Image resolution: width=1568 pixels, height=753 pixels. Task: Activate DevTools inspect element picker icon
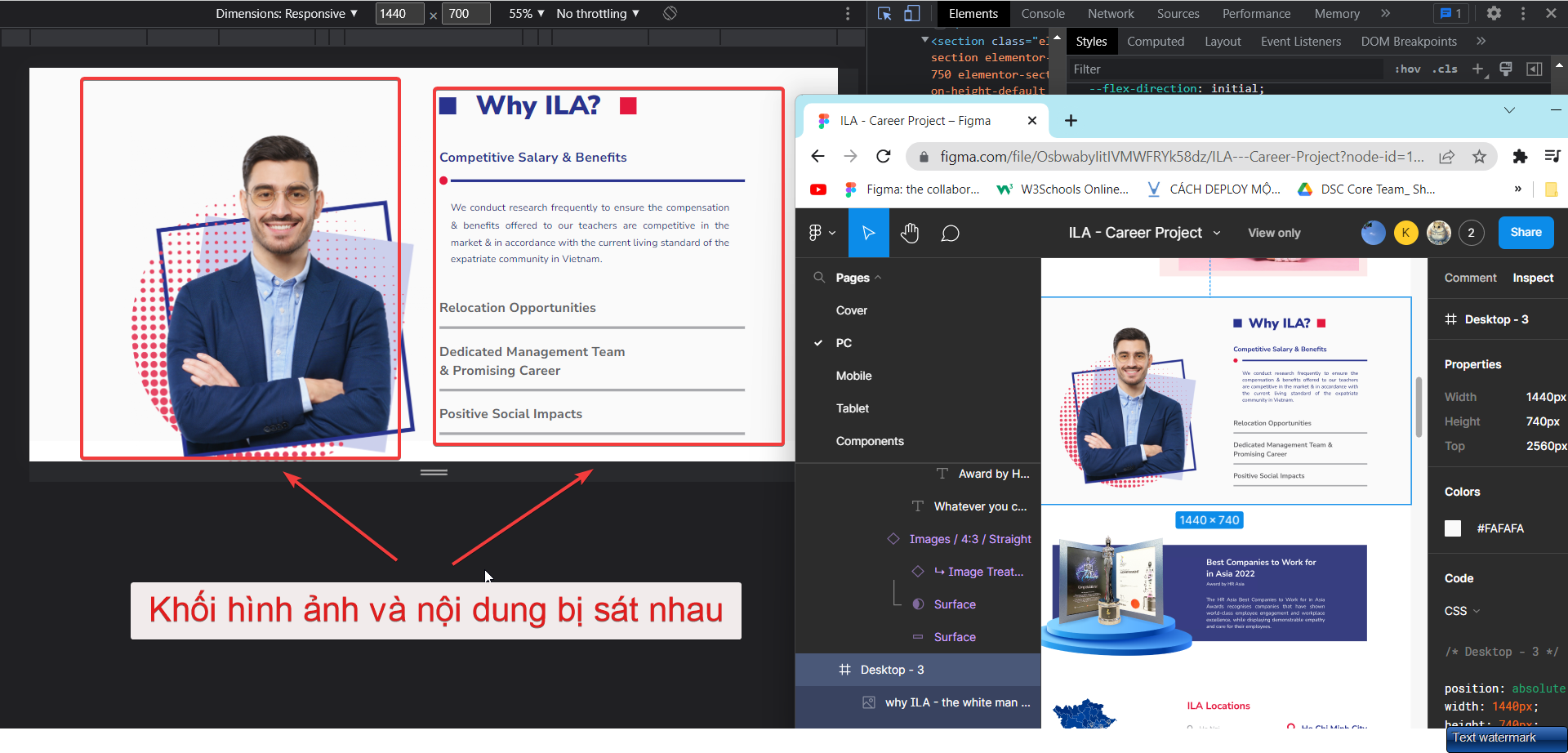click(x=884, y=13)
